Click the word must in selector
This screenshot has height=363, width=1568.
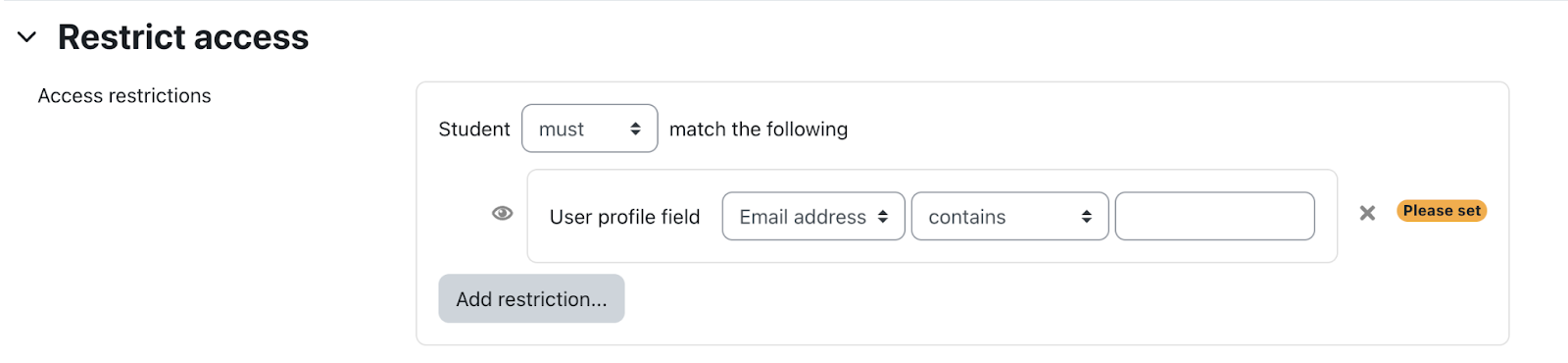[x=562, y=130]
